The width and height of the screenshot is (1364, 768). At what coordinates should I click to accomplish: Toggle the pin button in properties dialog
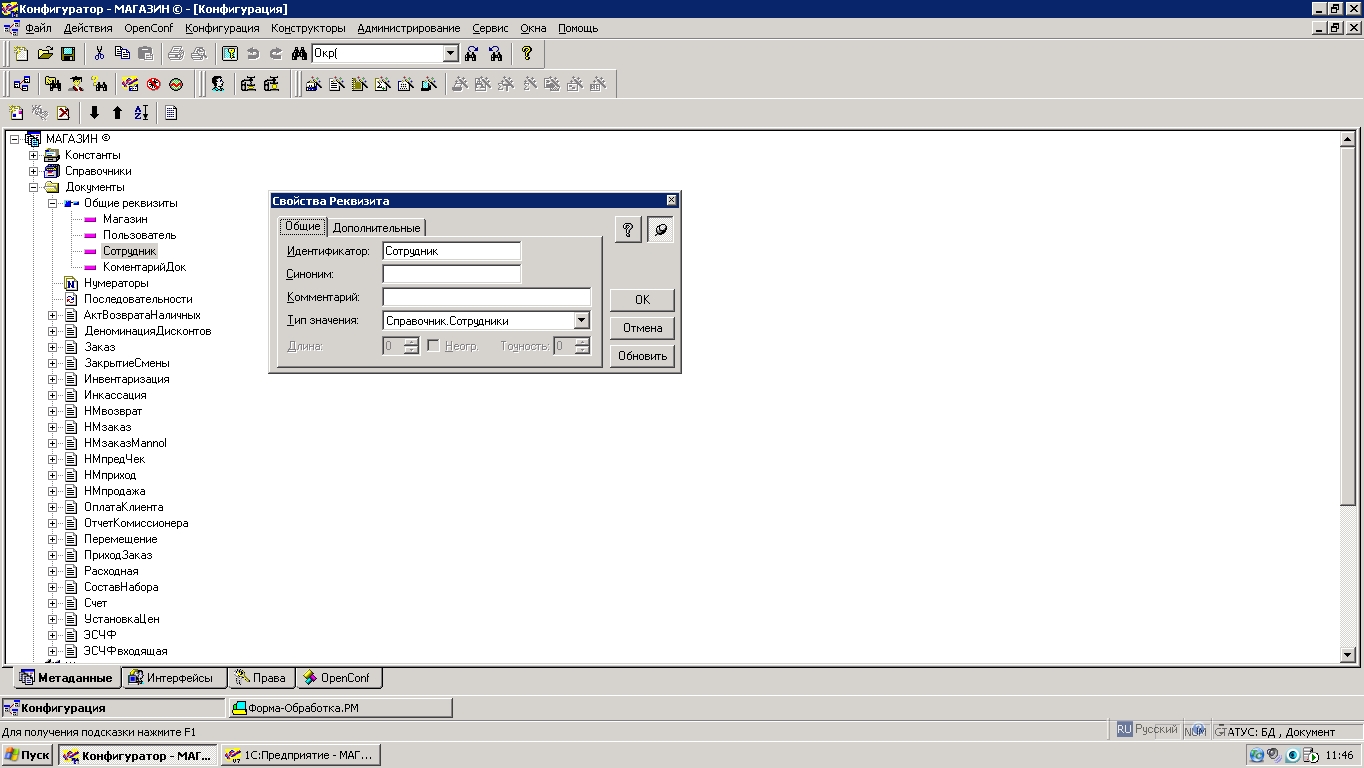tap(660, 230)
